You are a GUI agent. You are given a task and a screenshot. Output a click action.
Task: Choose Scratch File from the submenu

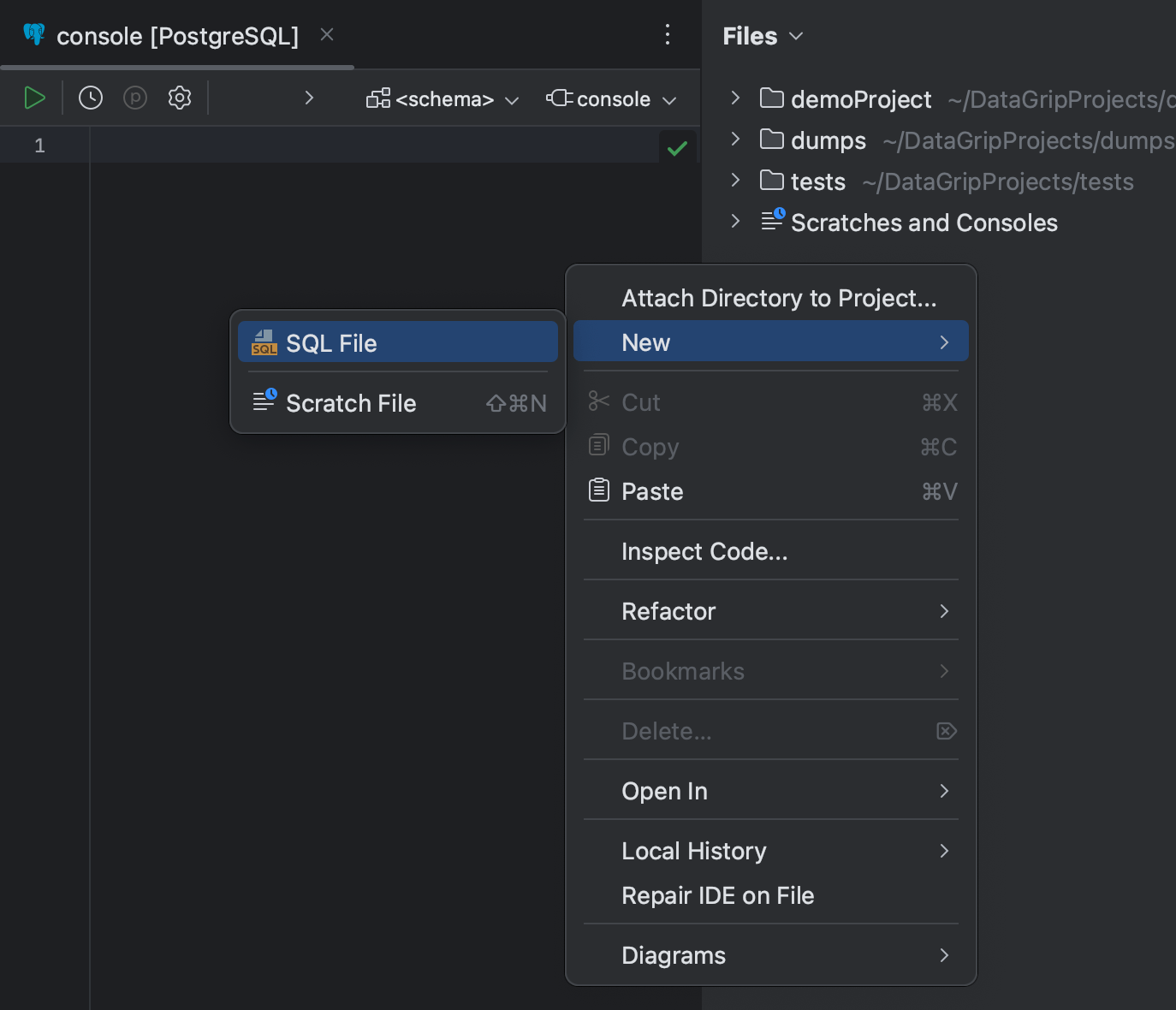350,402
